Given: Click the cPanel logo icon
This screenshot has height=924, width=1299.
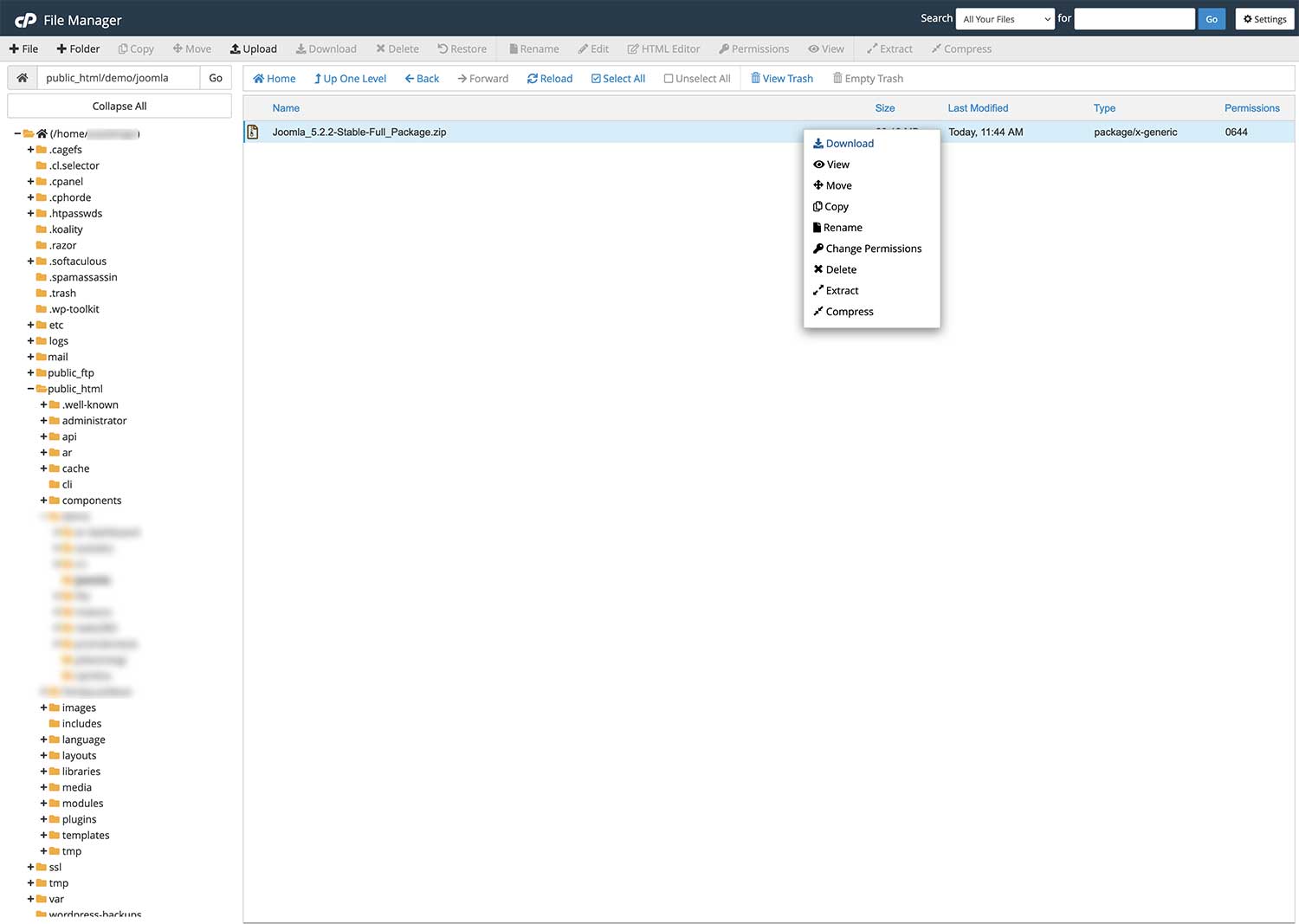Looking at the screenshot, I should coord(25,20).
